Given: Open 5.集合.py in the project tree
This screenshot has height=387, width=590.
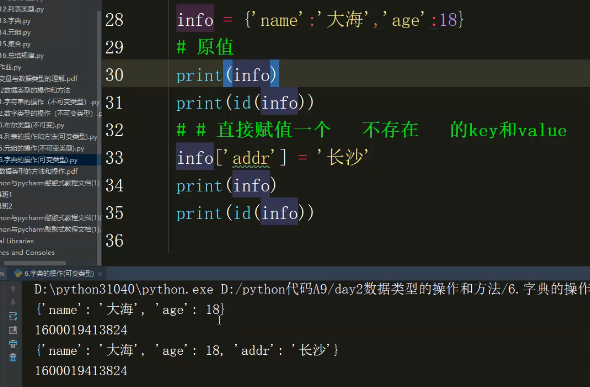Looking at the screenshot, I should 16,44.
